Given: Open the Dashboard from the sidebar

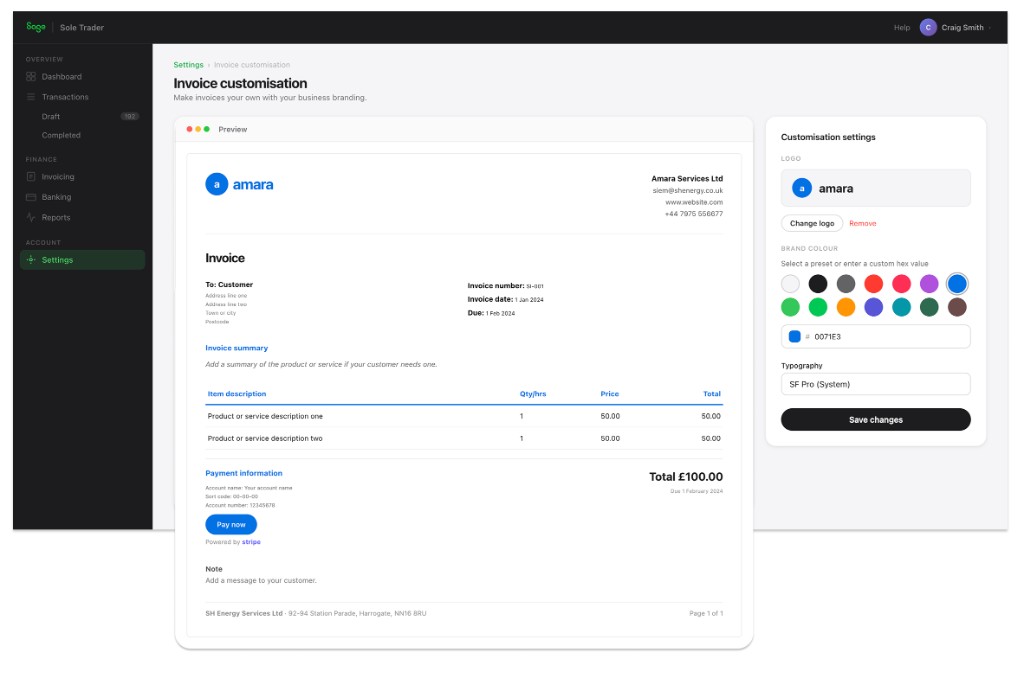Looking at the screenshot, I should click(64, 76).
